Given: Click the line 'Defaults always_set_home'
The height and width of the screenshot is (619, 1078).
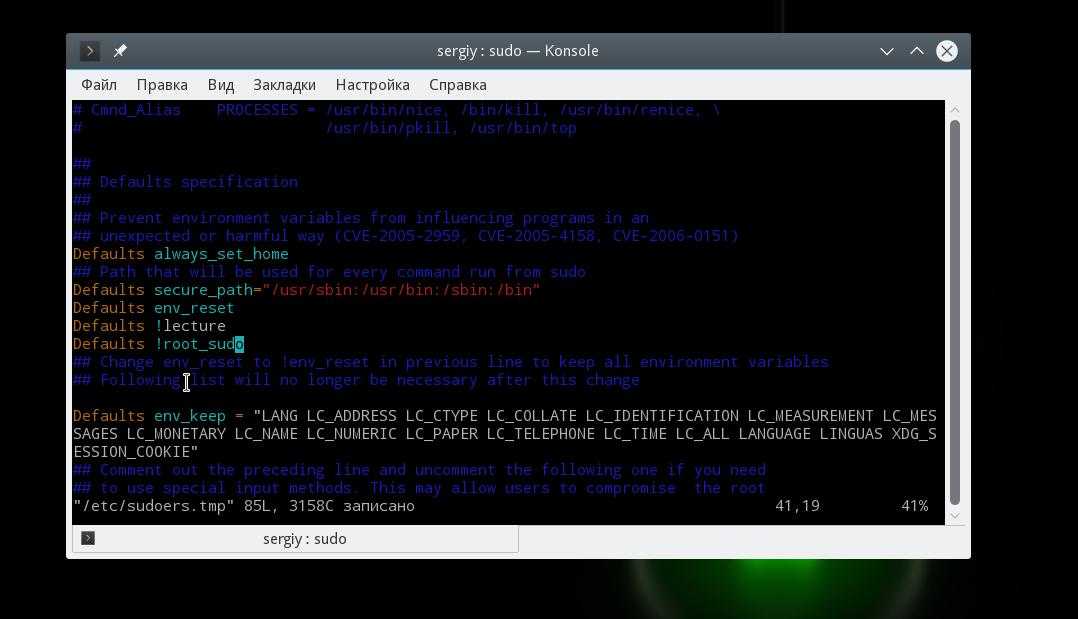Looking at the screenshot, I should click(x=181, y=254).
